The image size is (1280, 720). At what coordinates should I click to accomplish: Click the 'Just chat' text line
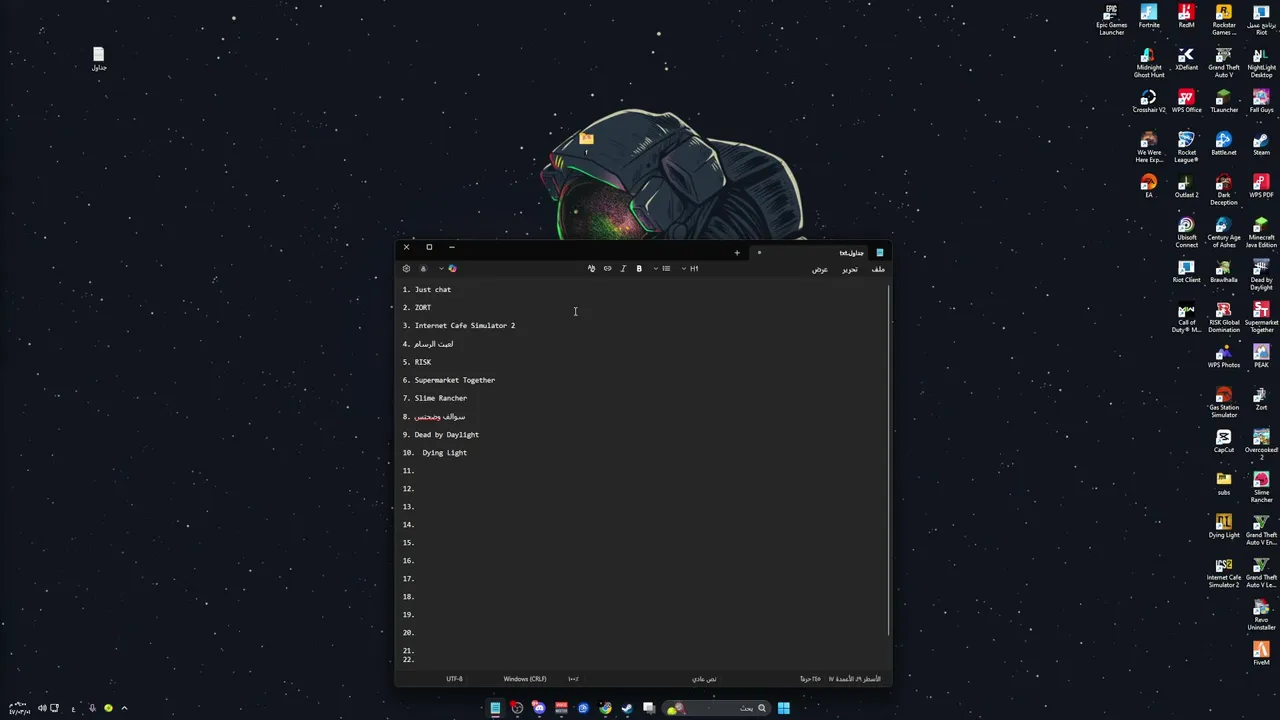click(433, 290)
